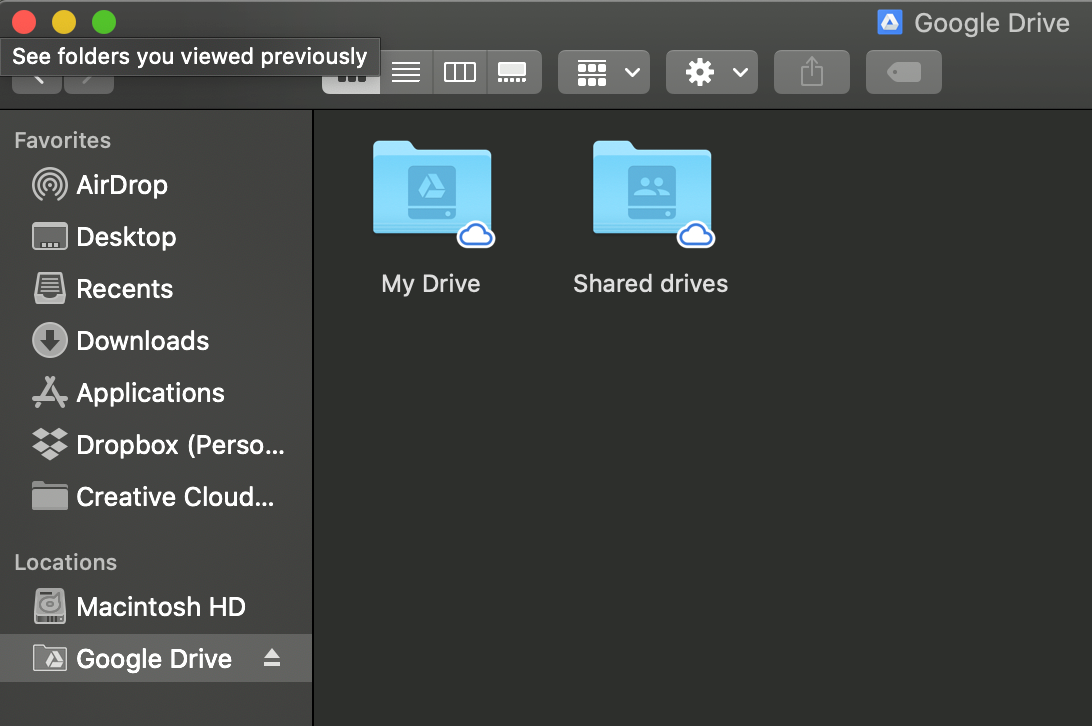Click the Share toolbar button
Viewport: 1092px width, 726px height.
coord(811,72)
